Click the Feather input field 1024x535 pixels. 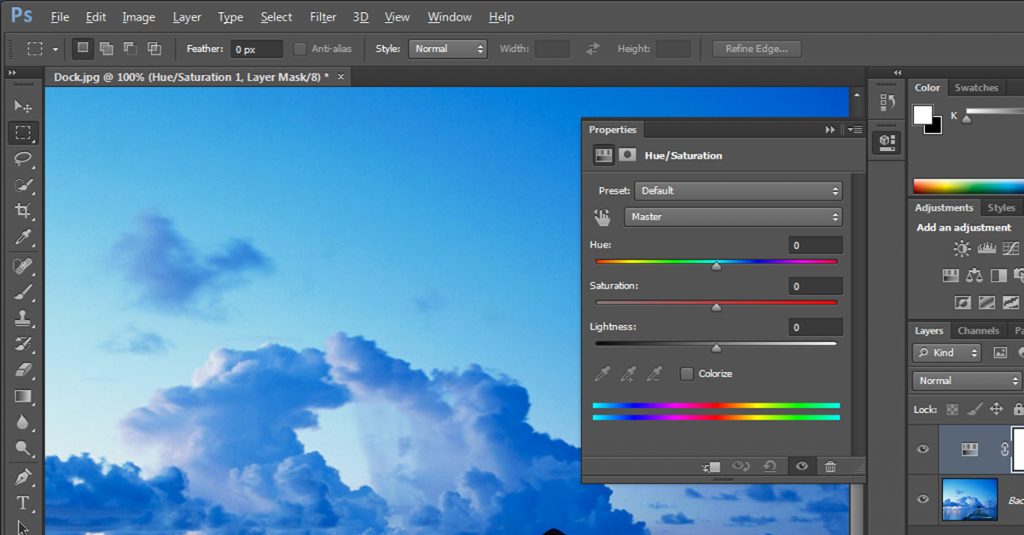[256, 49]
